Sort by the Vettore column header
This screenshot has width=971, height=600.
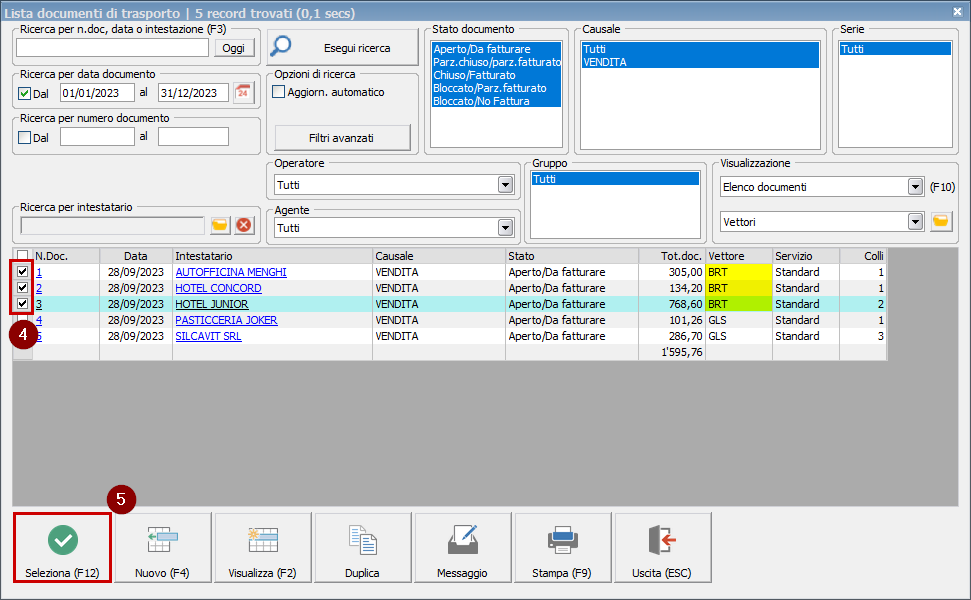(739, 256)
